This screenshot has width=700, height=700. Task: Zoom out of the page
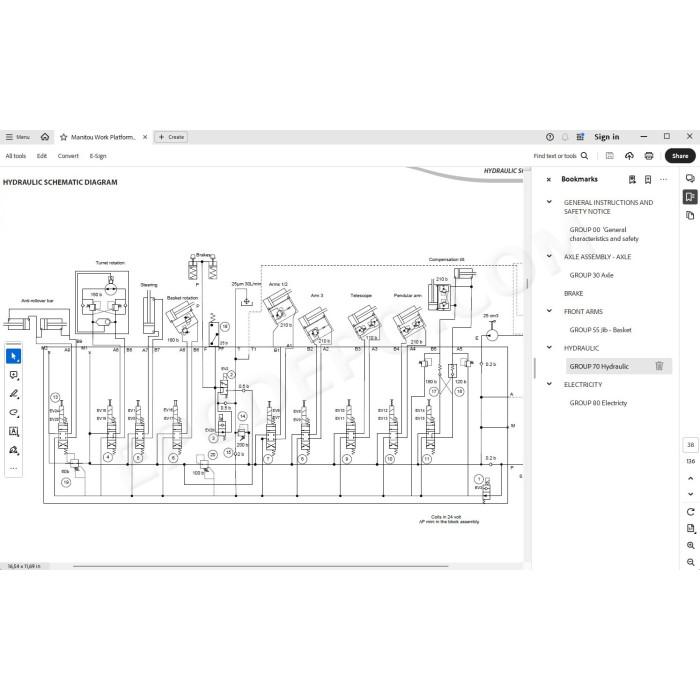click(690, 562)
